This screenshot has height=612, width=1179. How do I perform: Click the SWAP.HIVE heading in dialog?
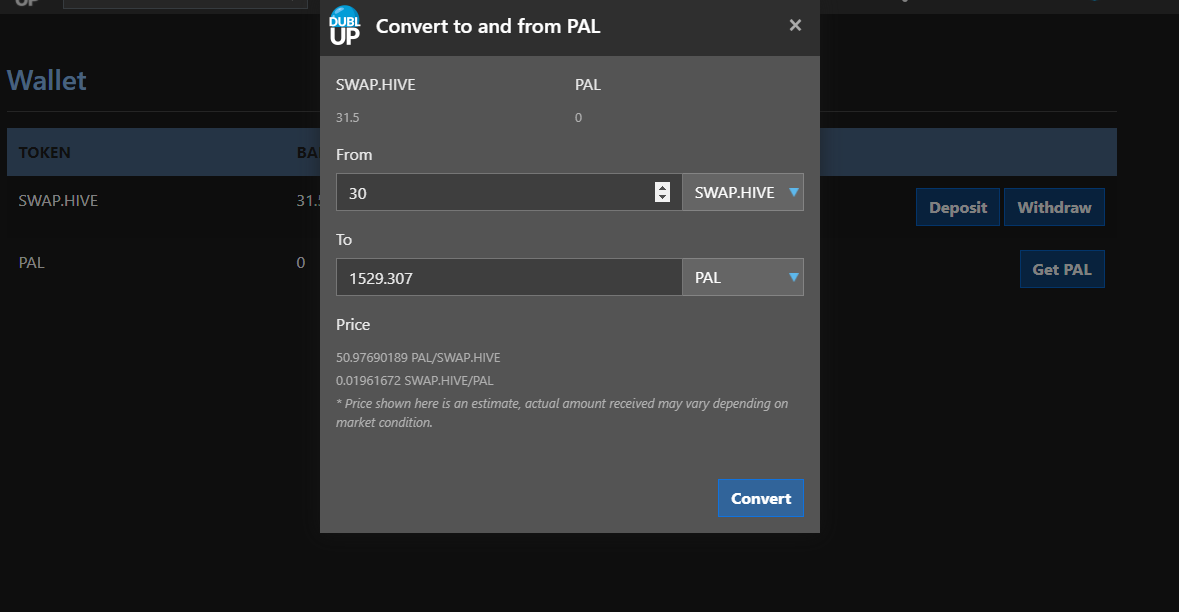tap(376, 84)
